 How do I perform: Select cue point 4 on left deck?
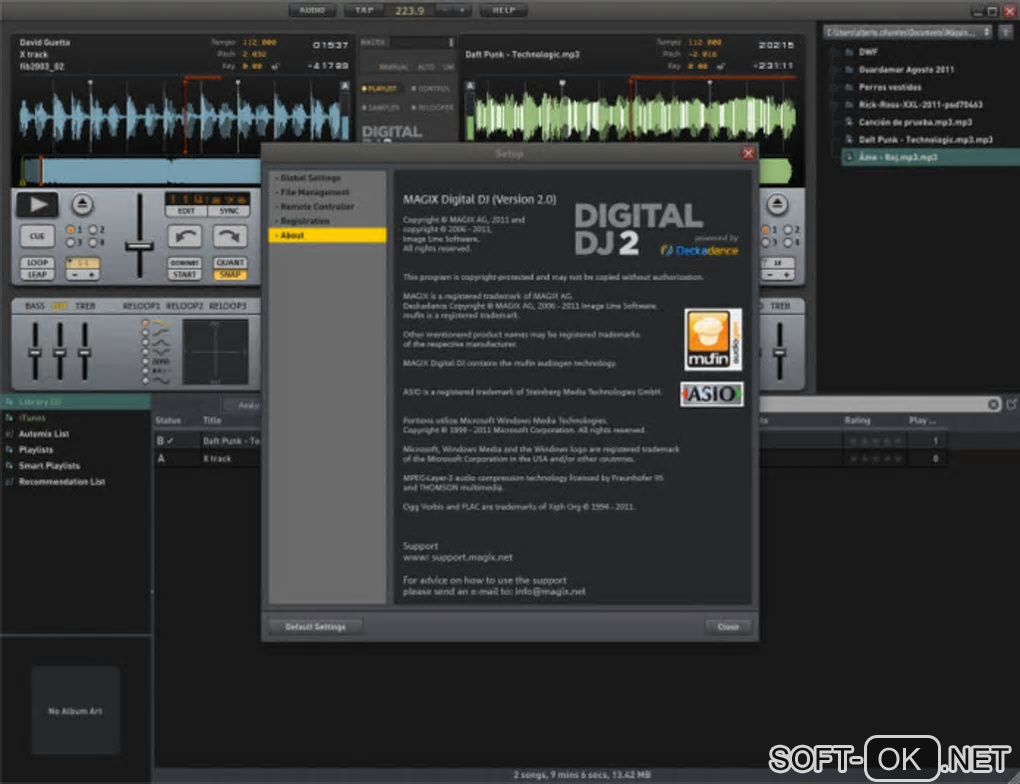pos(93,243)
